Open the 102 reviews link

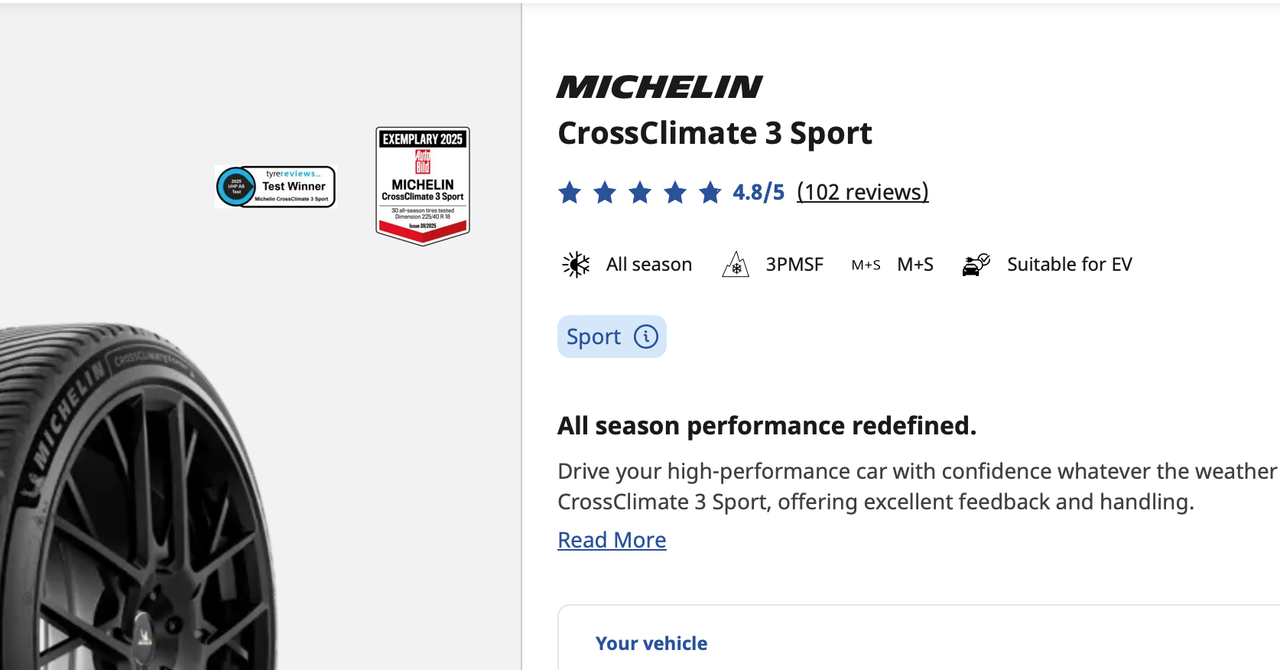coord(862,192)
